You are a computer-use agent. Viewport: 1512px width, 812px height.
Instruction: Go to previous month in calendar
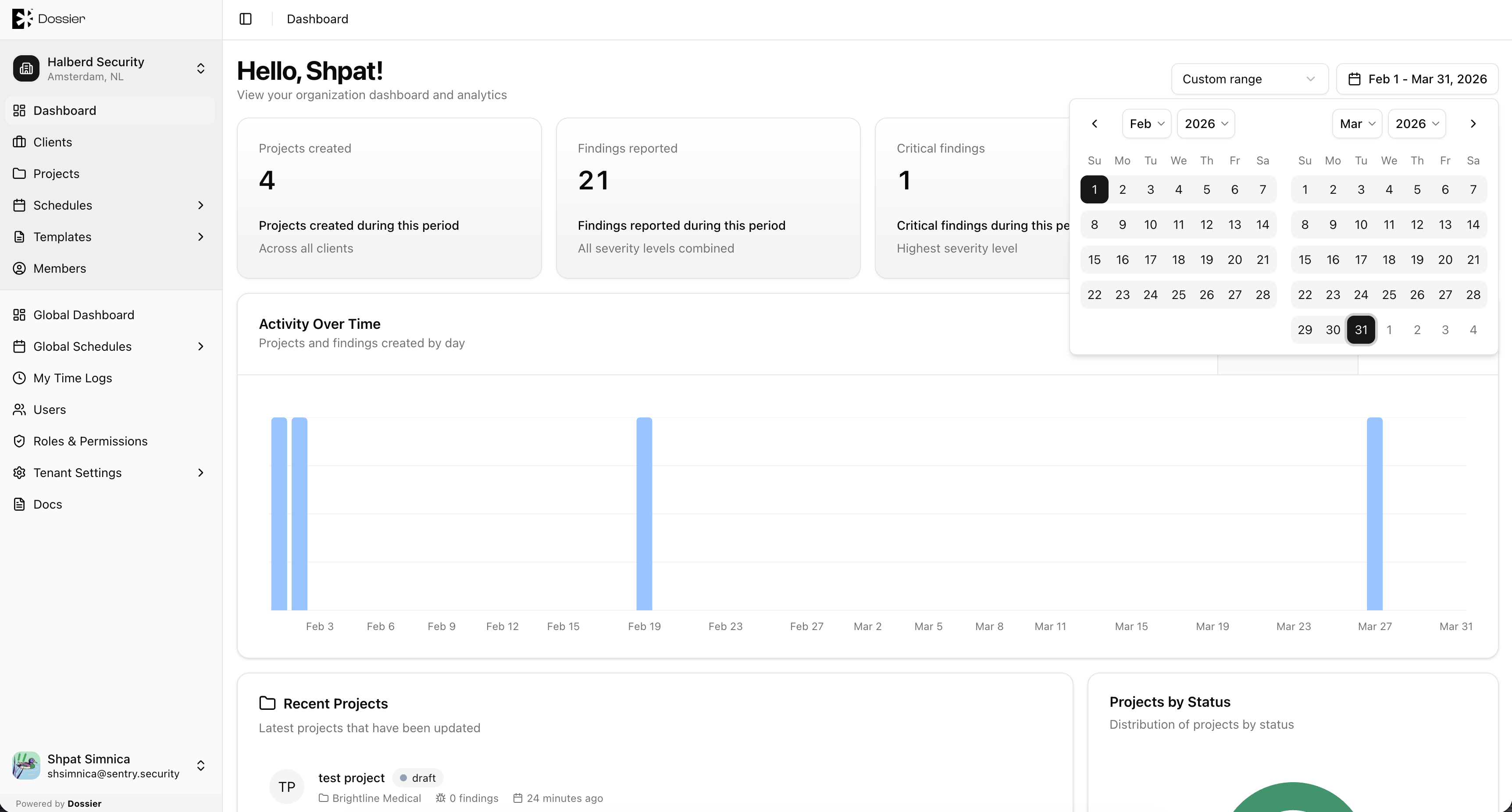[x=1094, y=124]
